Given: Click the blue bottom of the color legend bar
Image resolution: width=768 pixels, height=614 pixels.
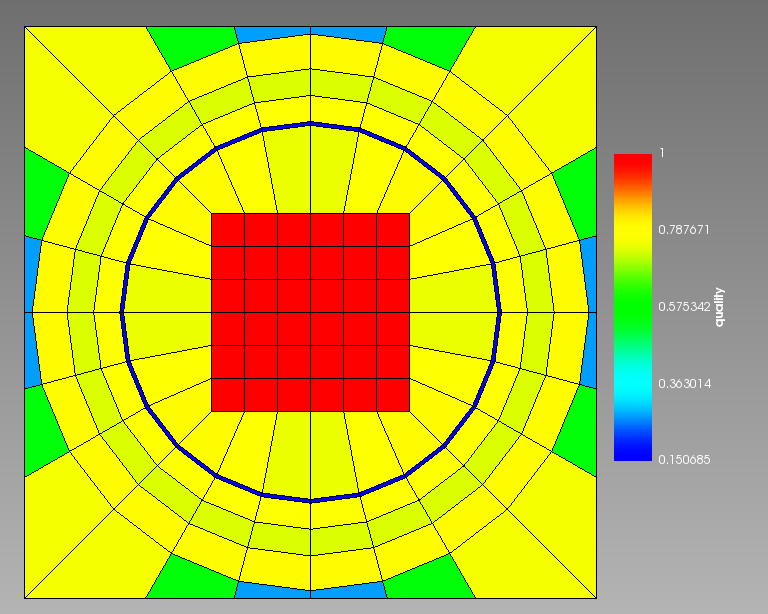Looking at the screenshot, I should click(x=632, y=452).
